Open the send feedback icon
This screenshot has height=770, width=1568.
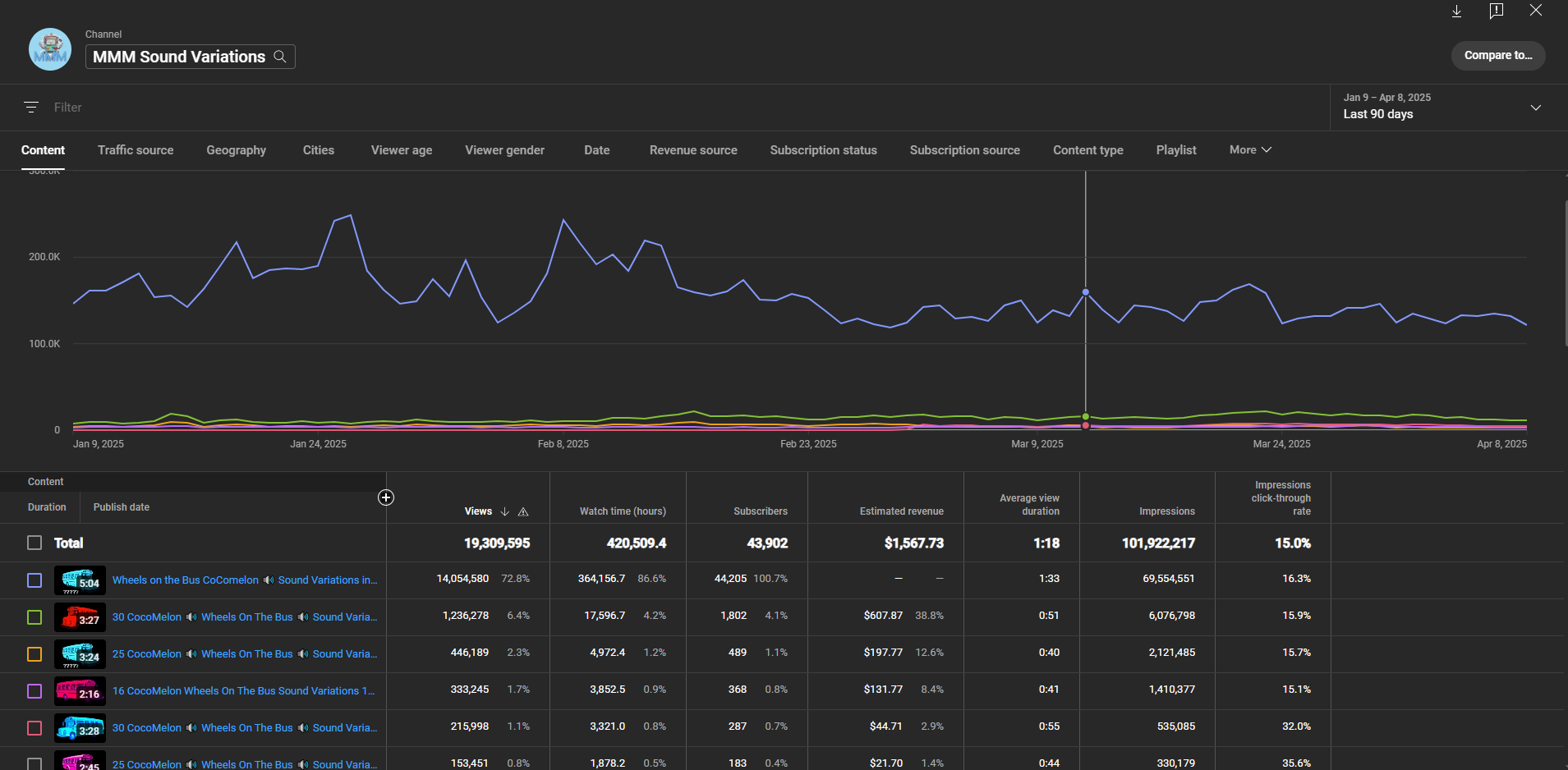(1497, 11)
